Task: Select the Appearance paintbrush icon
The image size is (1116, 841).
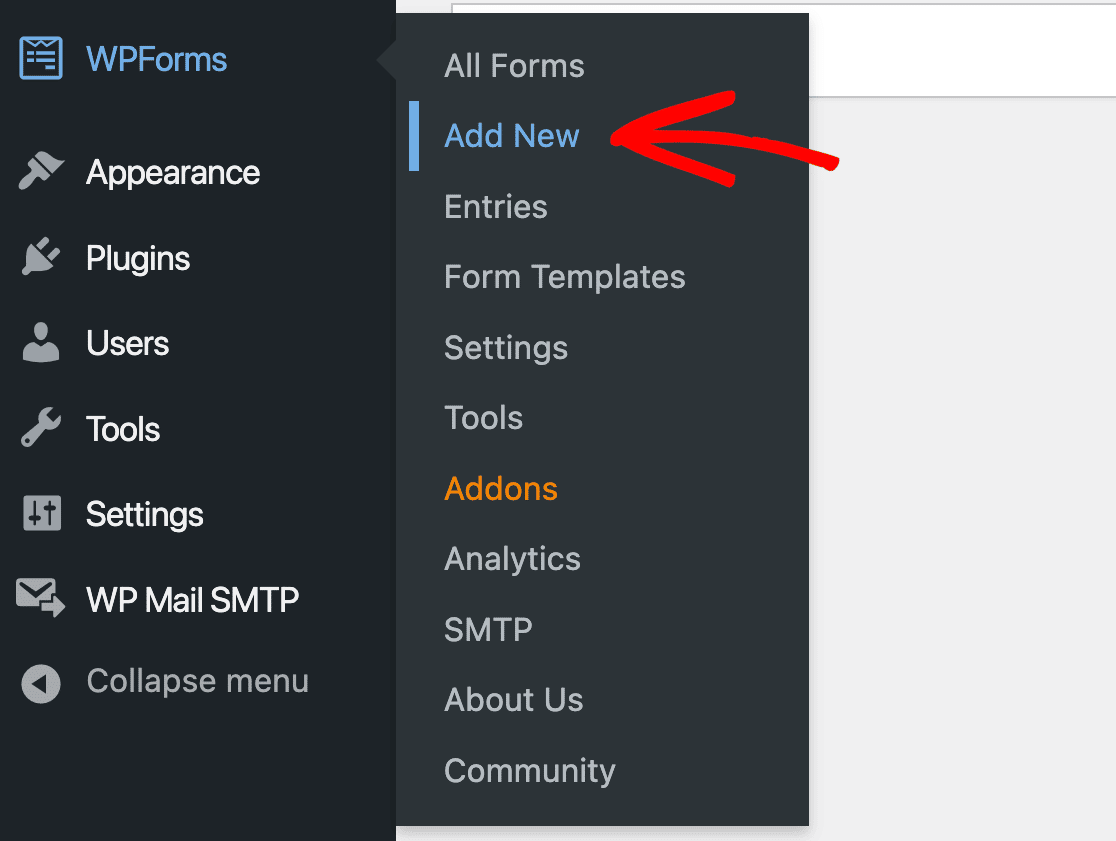Action: pos(39,171)
